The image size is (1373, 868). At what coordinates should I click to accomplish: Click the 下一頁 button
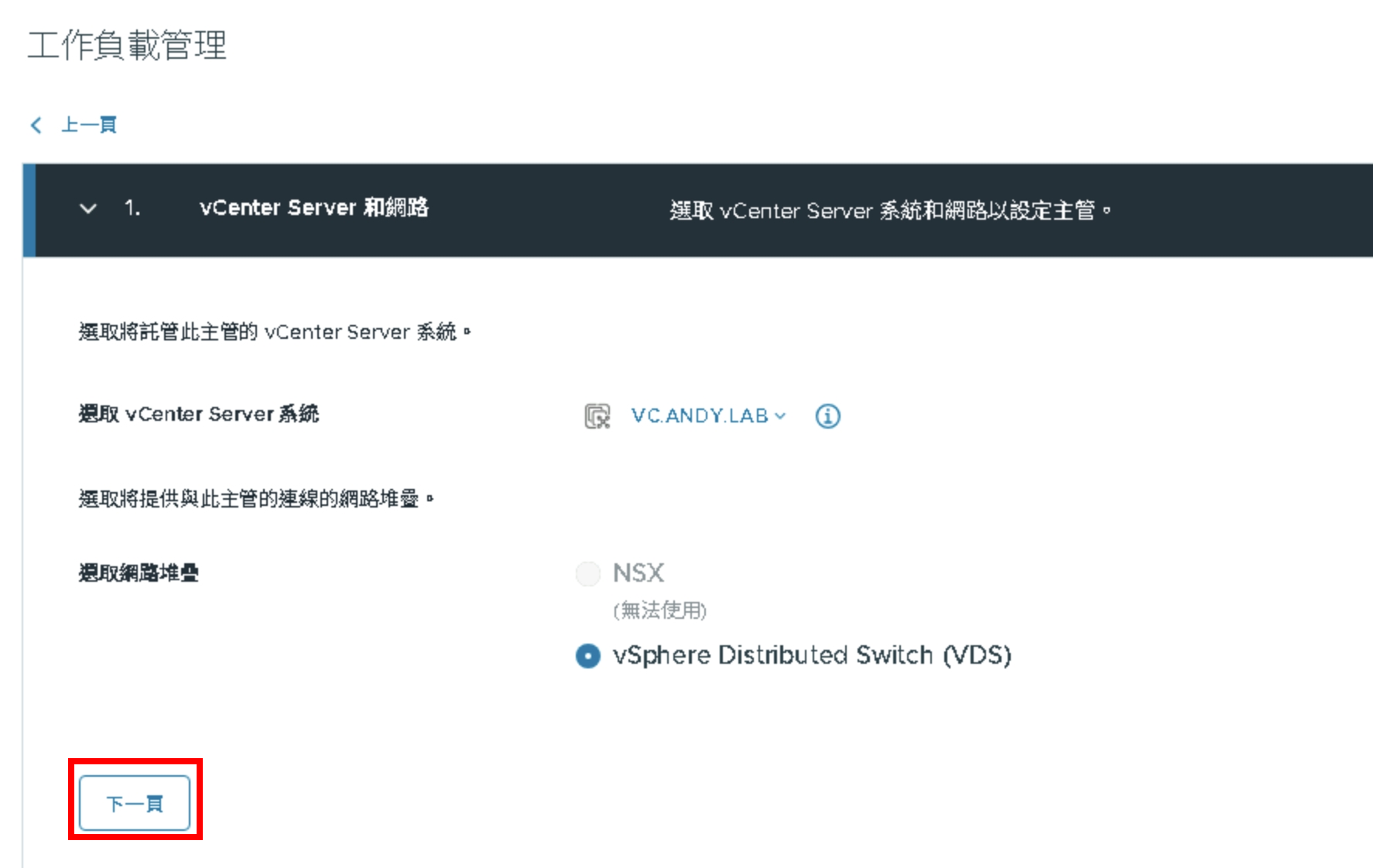coord(135,803)
